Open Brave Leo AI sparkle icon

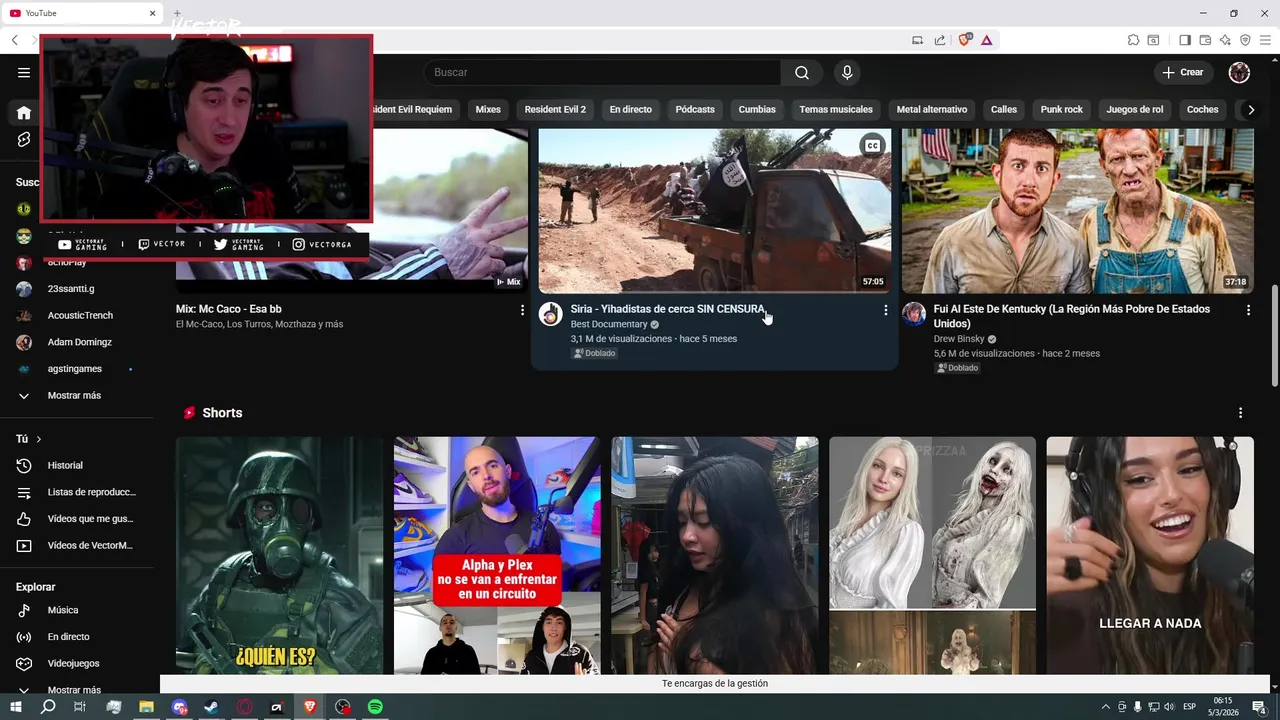1225,40
